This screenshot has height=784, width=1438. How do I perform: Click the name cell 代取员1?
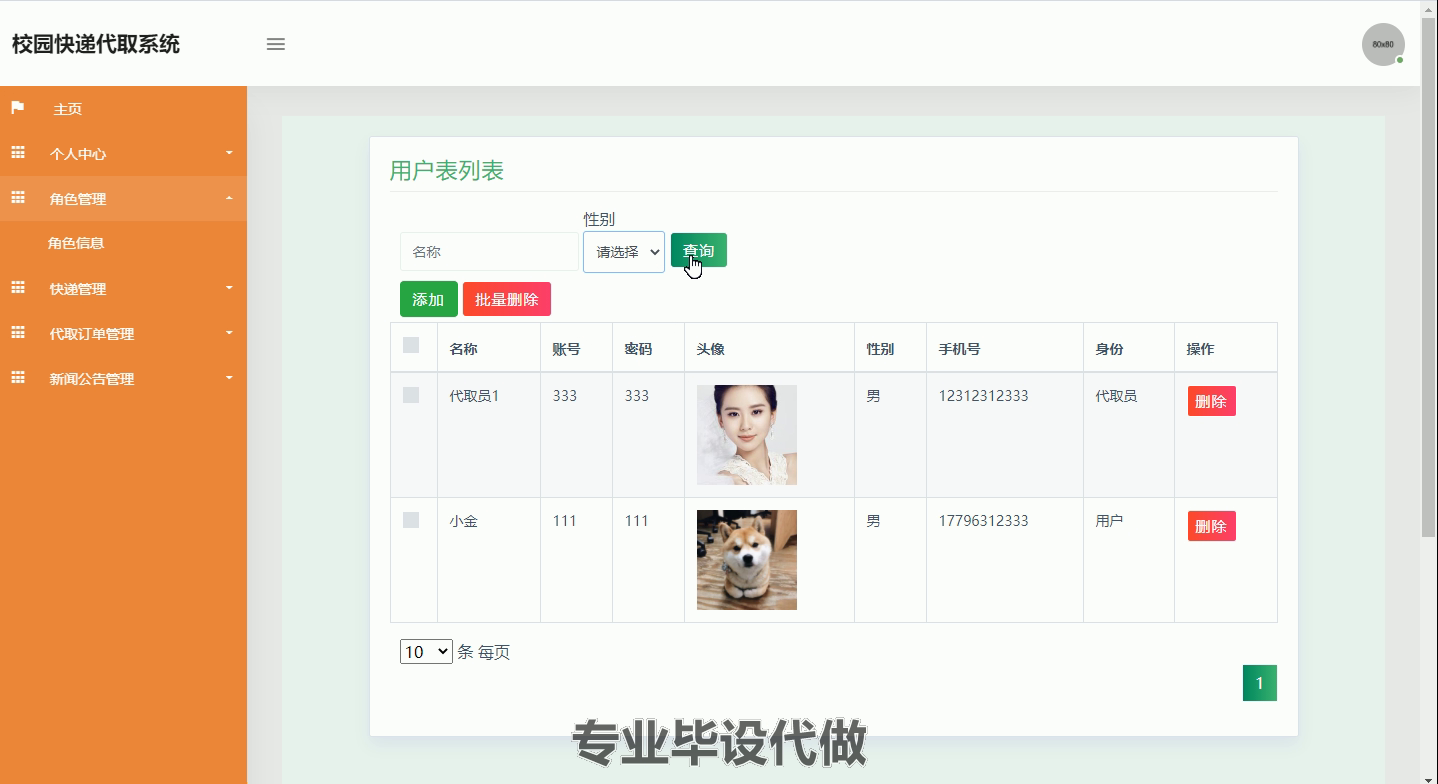click(x=474, y=396)
